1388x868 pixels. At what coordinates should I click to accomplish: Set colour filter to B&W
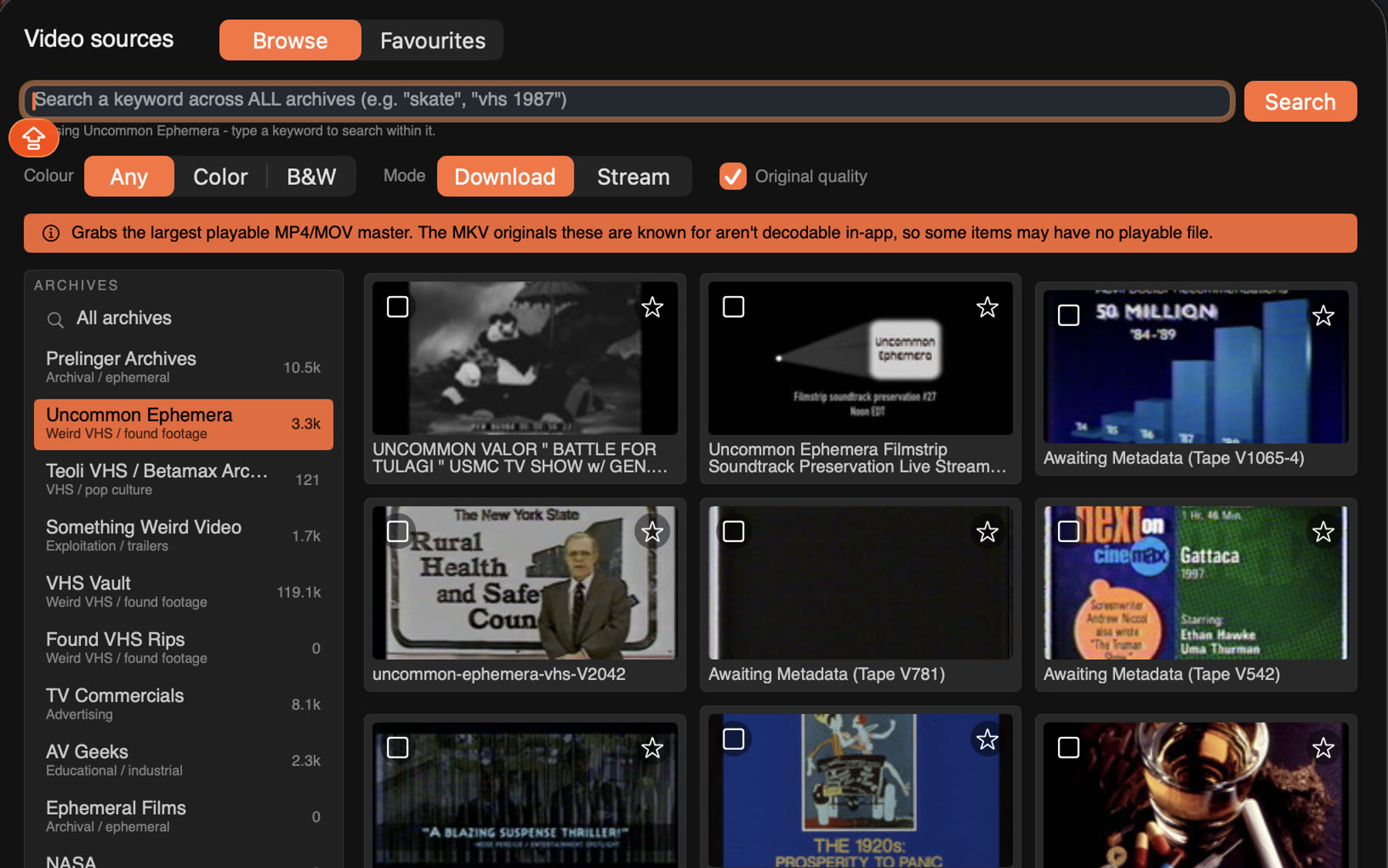click(x=312, y=177)
